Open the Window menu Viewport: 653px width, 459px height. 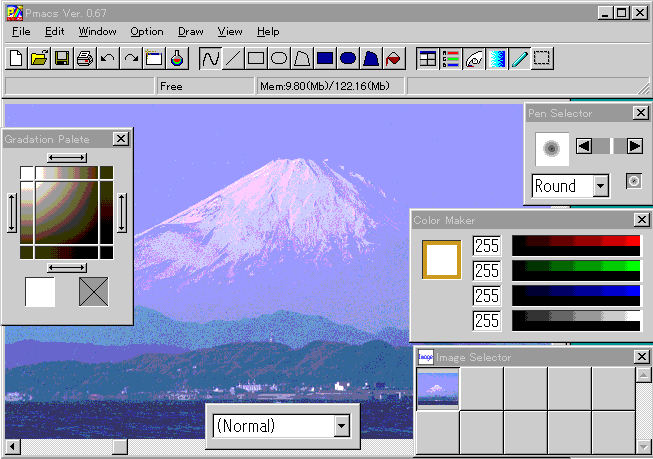97,32
